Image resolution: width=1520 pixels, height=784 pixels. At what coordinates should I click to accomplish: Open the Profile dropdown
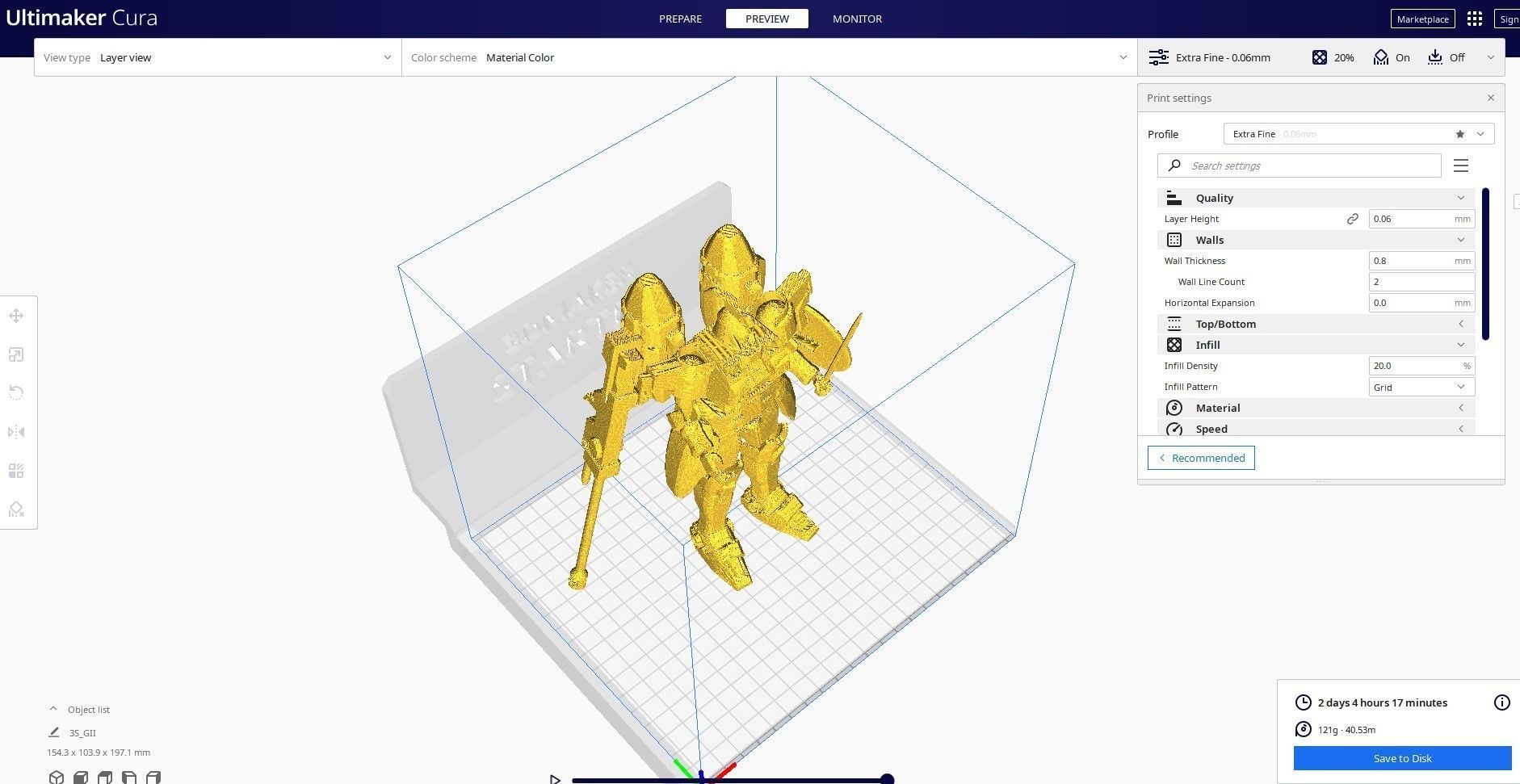(x=1358, y=134)
